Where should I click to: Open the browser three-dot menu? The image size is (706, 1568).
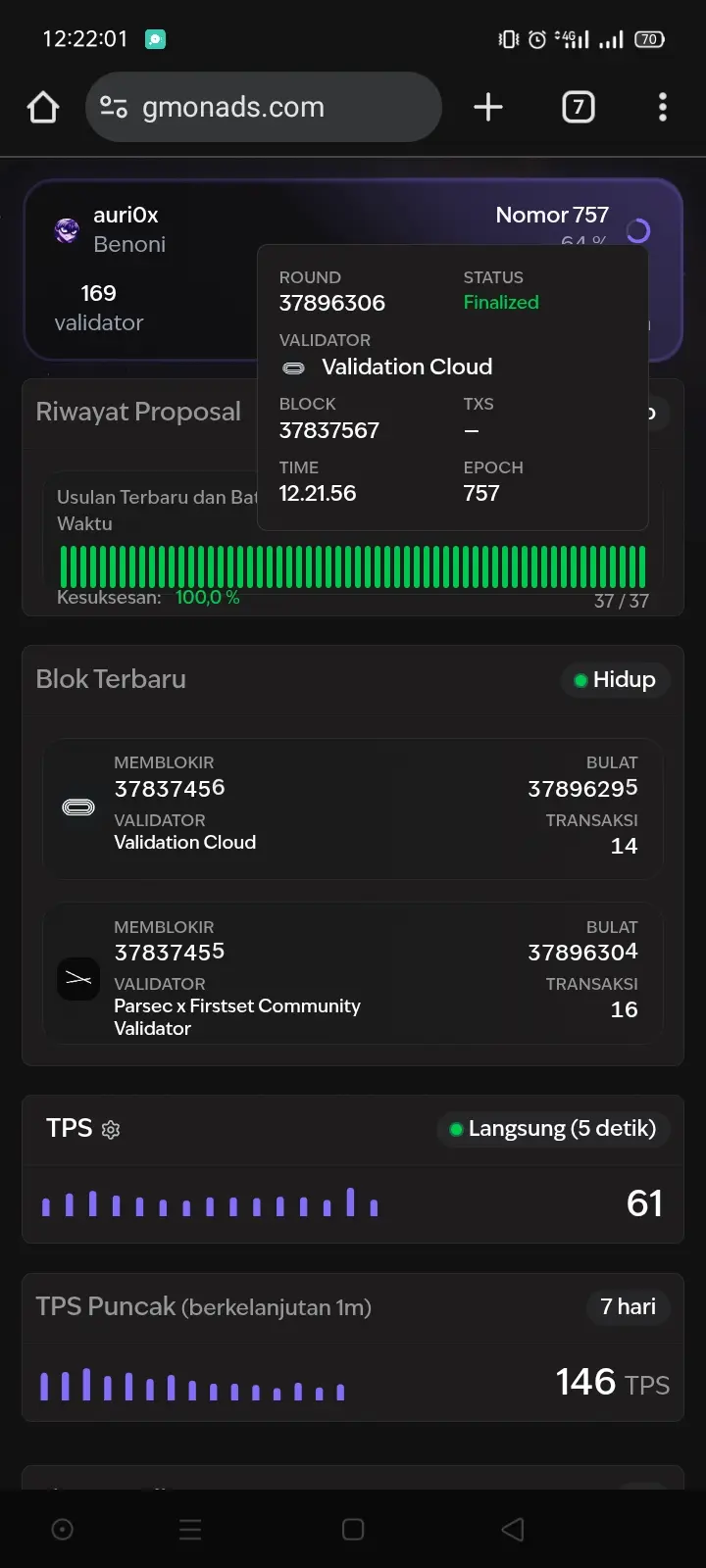pyautogui.click(x=663, y=107)
